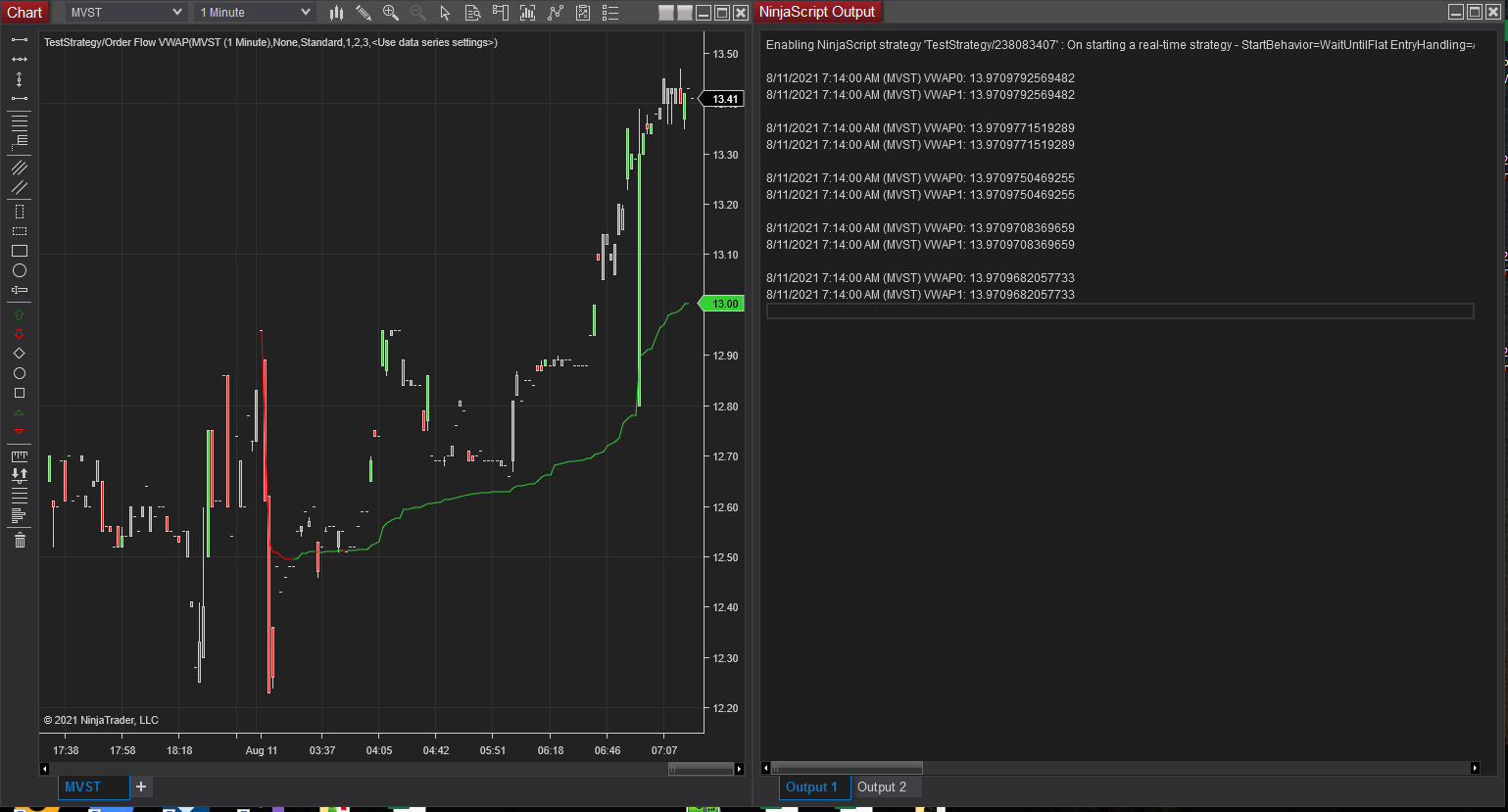Select the green Triangle Up marker

20,412
